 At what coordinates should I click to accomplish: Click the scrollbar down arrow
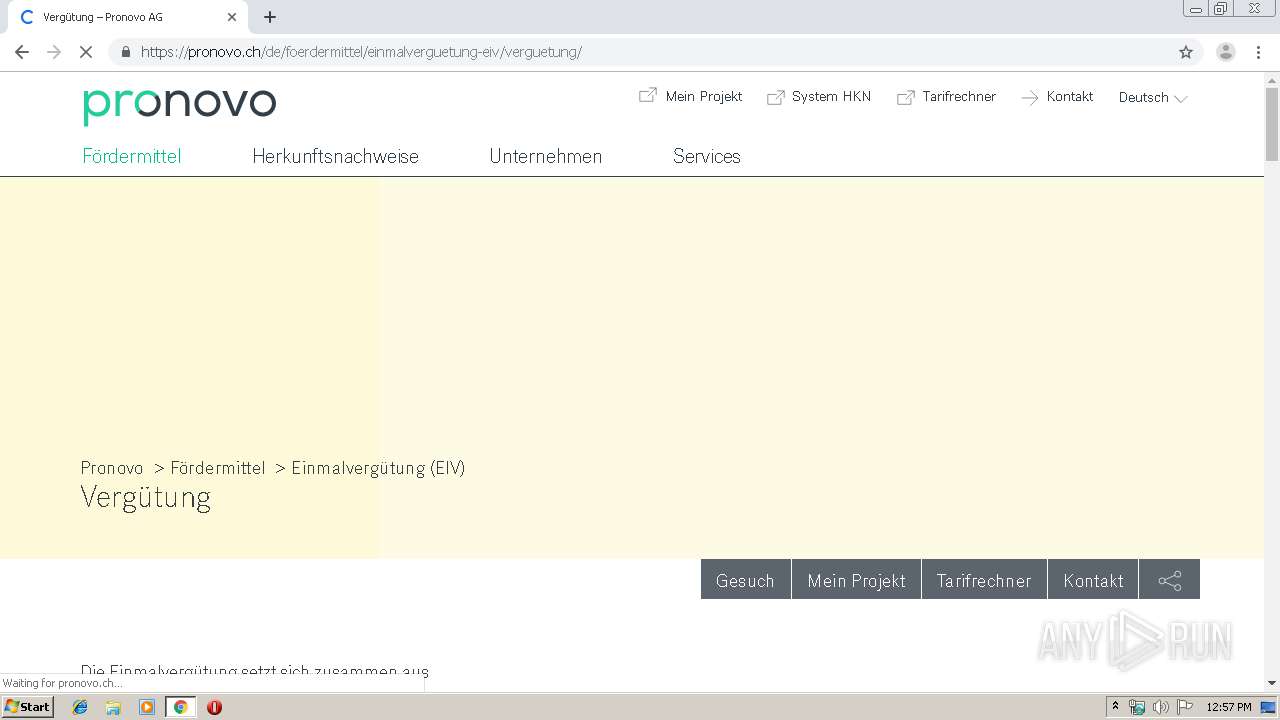click(x=1272, y=683)
